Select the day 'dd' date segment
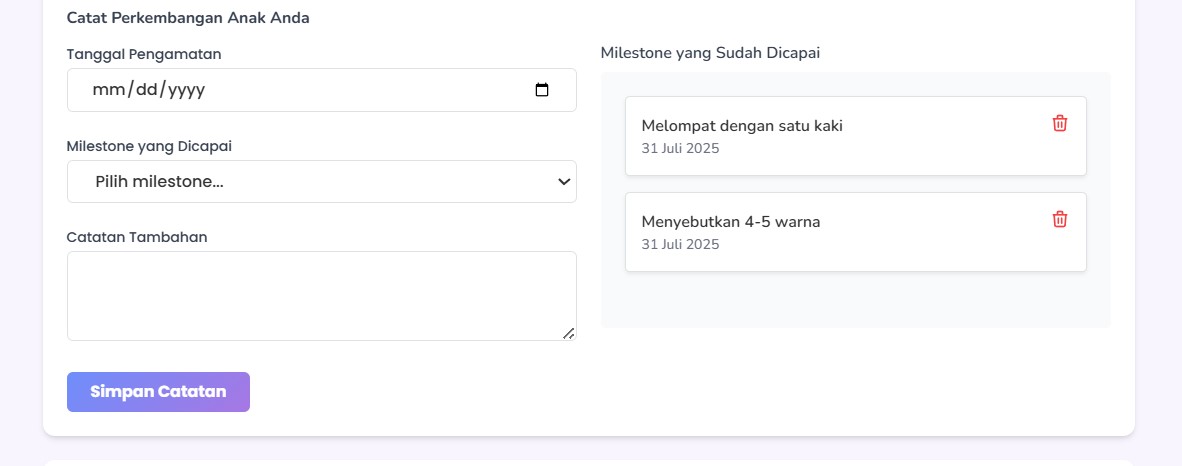The image size is (1182, 466). click(x=148, y=90)
